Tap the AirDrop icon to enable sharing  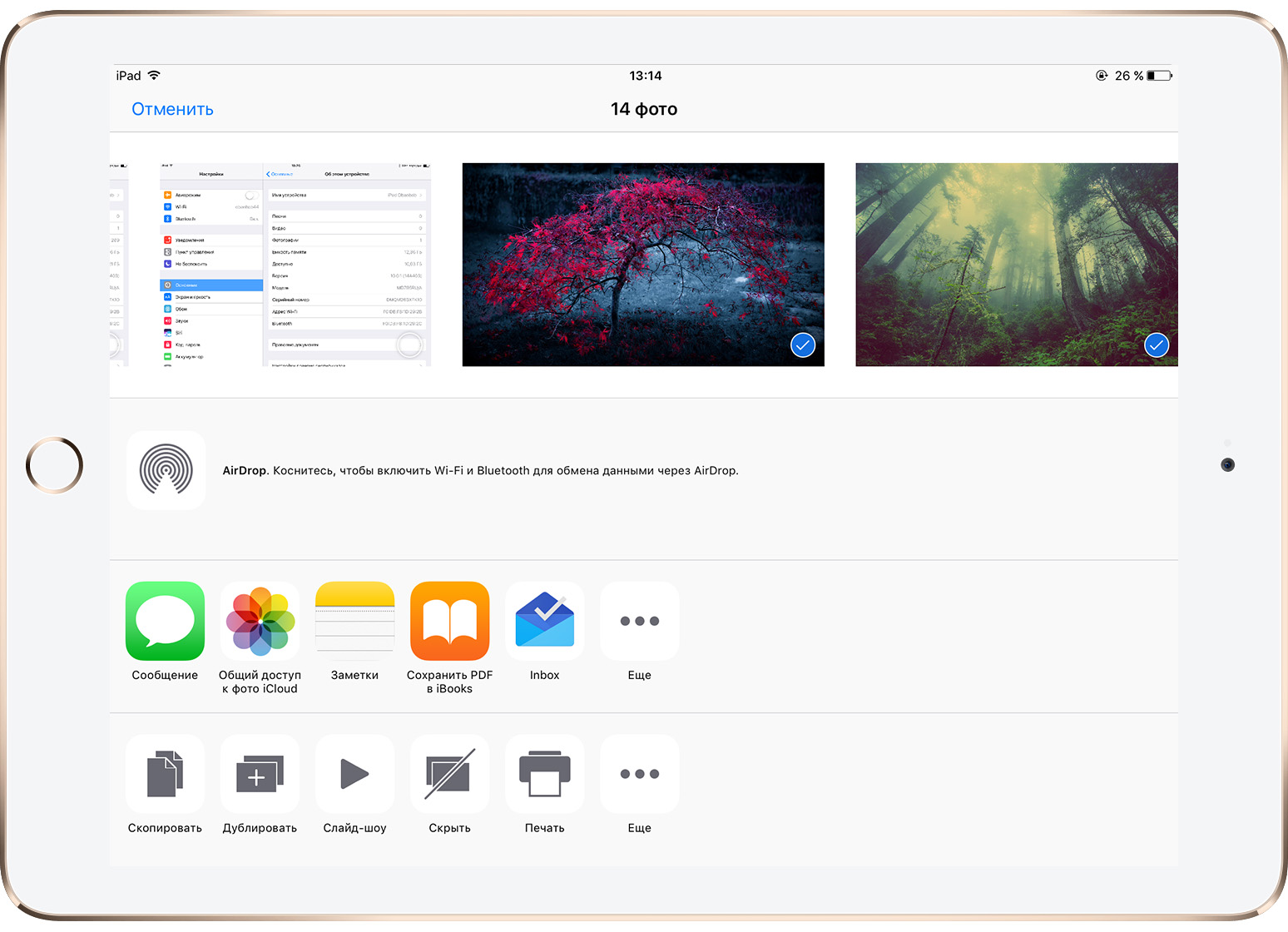tap(166, 470)
